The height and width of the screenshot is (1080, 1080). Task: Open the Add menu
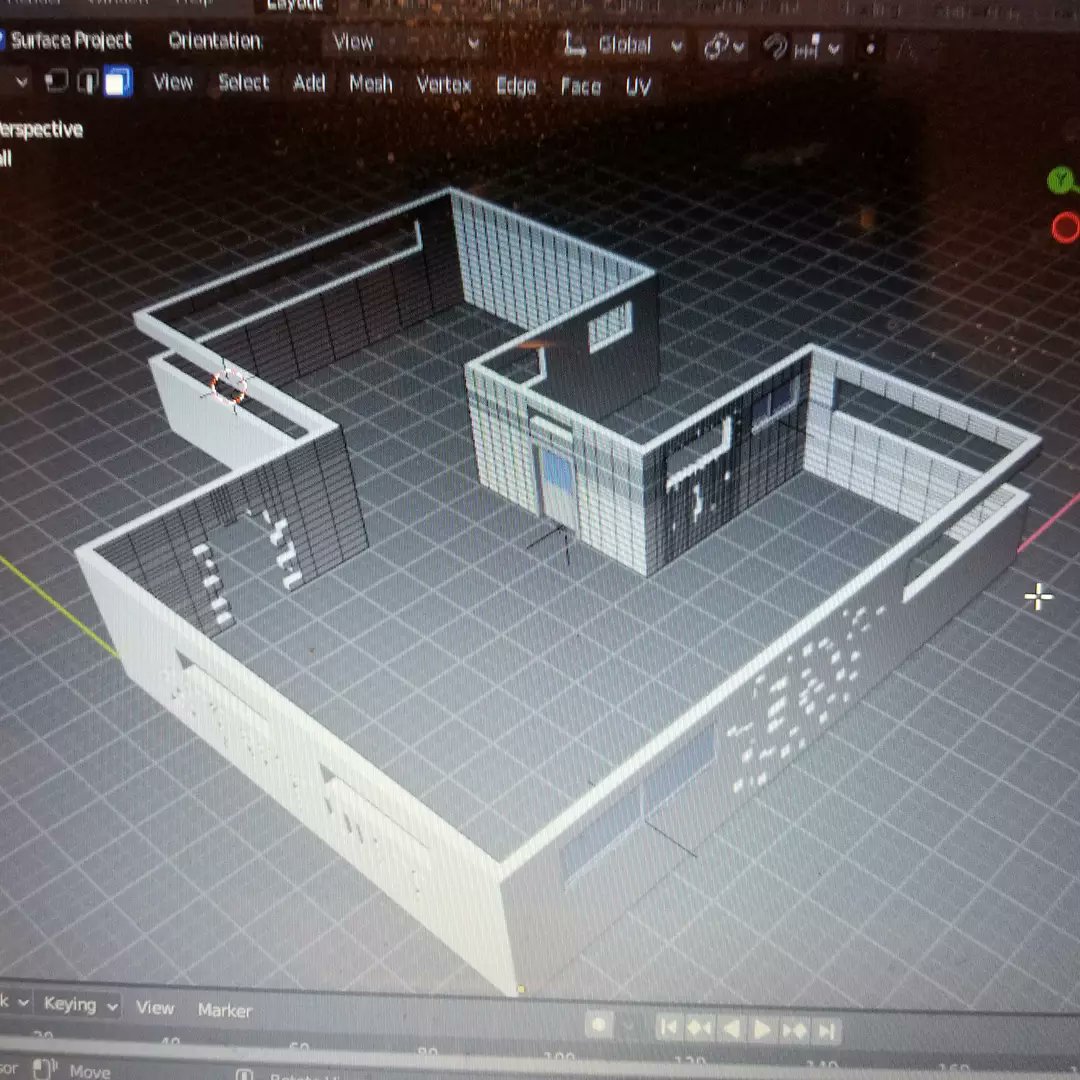(309, 83)
